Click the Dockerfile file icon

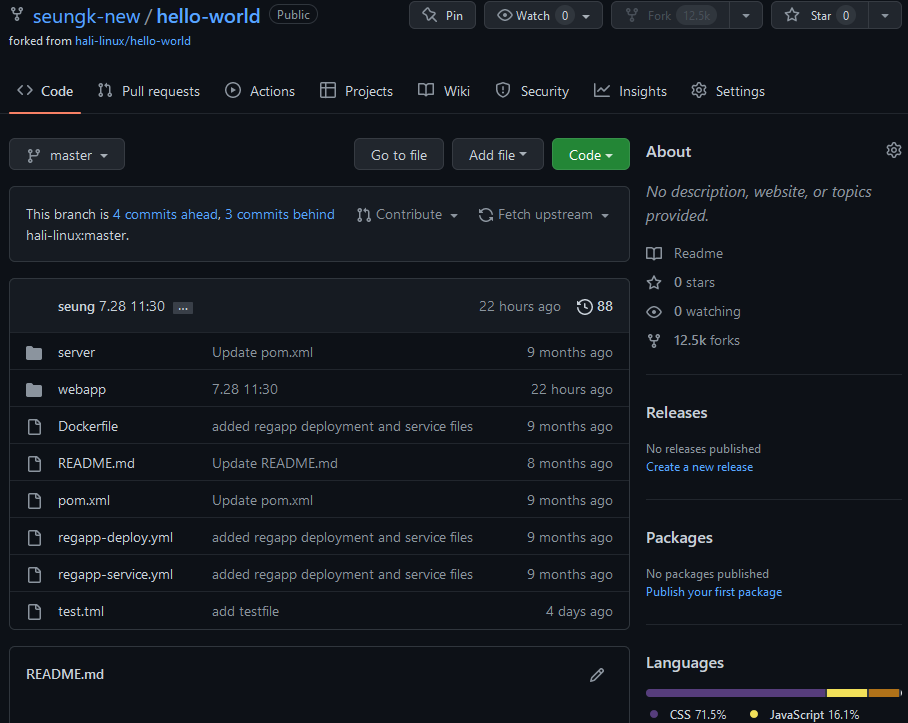(x=34, y=427)
